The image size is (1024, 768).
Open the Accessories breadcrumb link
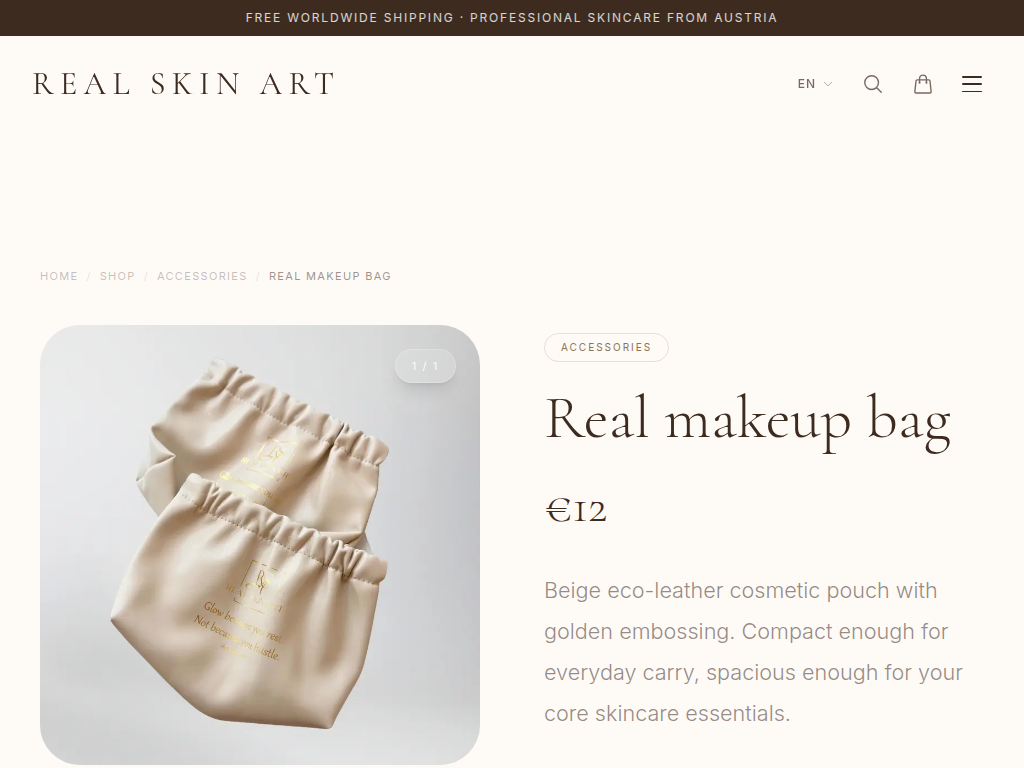pos(202,276)
